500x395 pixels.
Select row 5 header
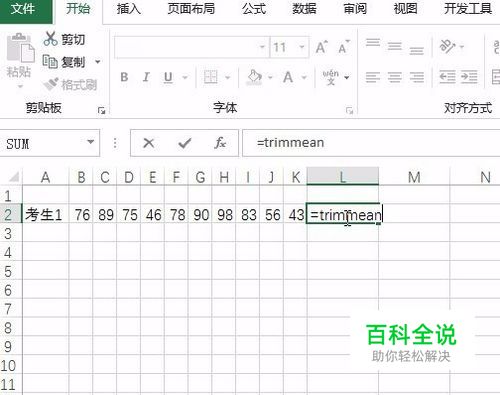[x=10, y=271]
